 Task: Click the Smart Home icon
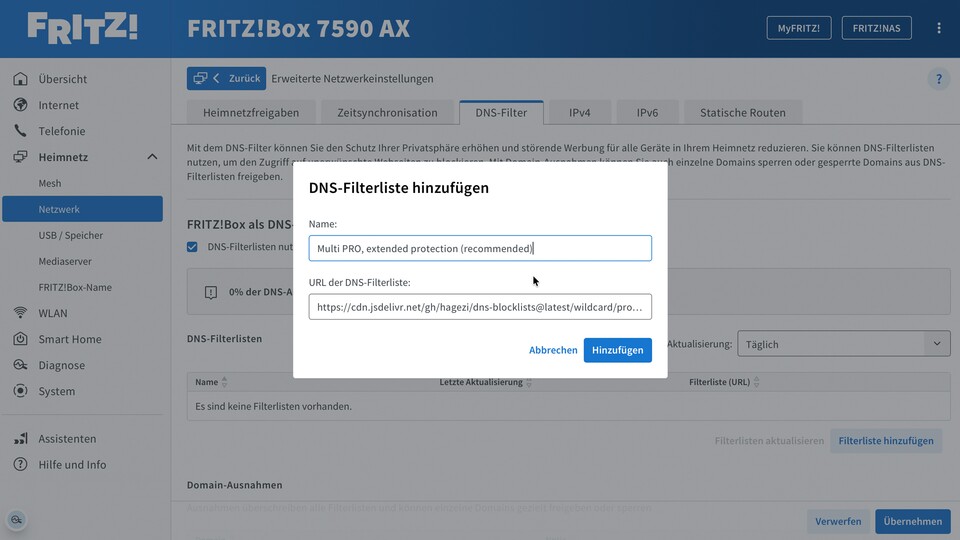click(x=20, y=339)
